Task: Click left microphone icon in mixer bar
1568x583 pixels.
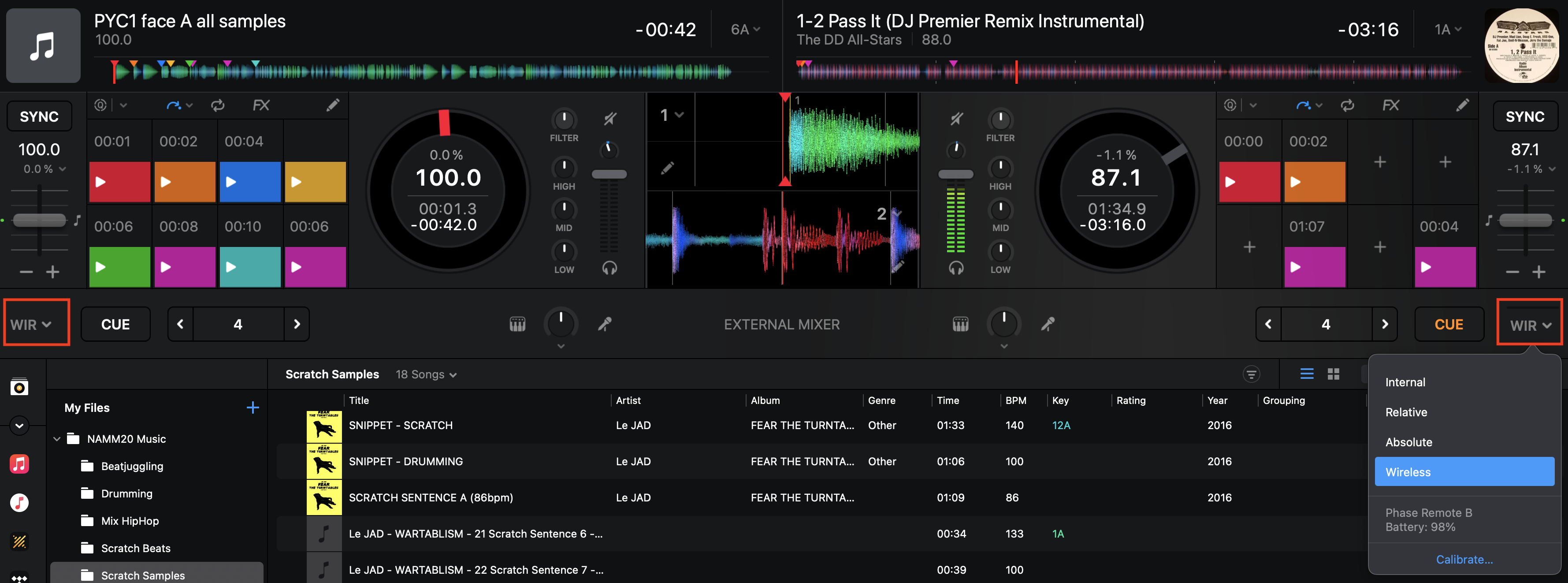Action: 605,324
